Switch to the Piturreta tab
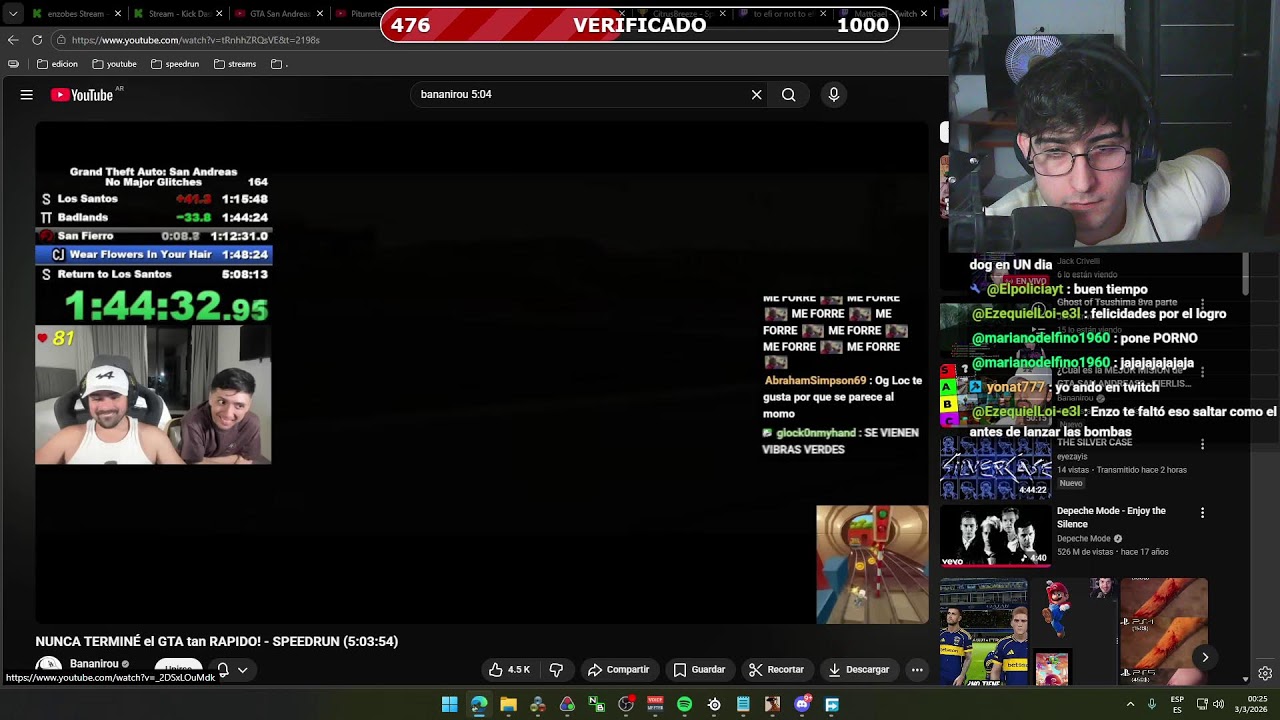This screenshot has height=720, width=1280. [x=360, y=14]
